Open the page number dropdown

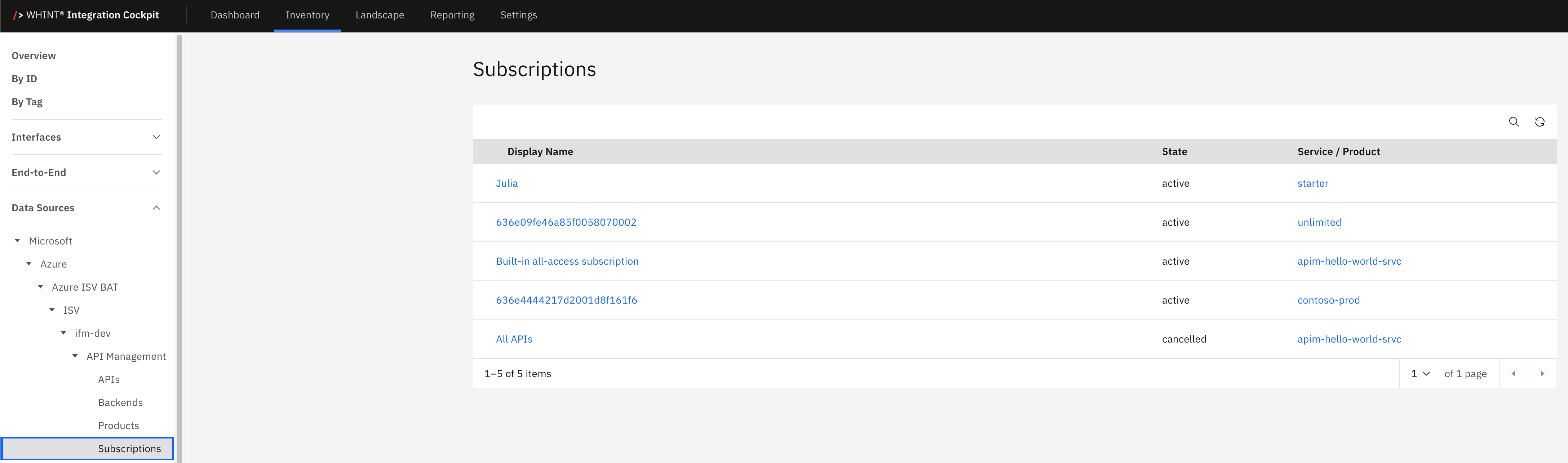1419,374
